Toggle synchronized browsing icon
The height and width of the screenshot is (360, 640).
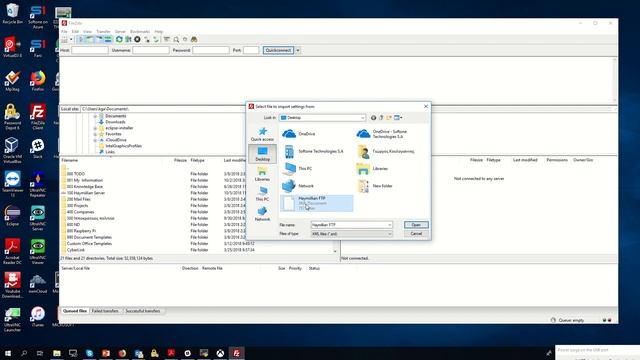185,40
